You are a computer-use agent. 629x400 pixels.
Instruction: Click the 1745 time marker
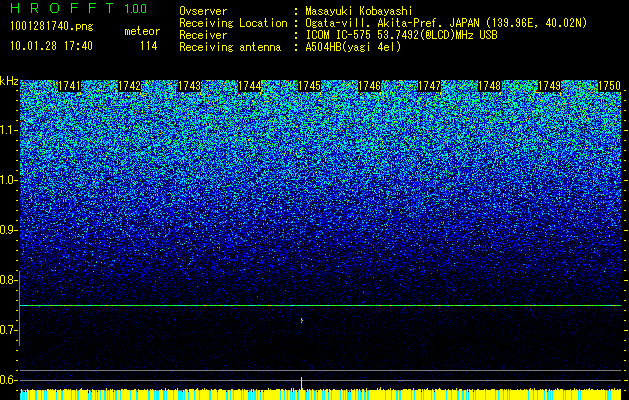click(309, 86)
